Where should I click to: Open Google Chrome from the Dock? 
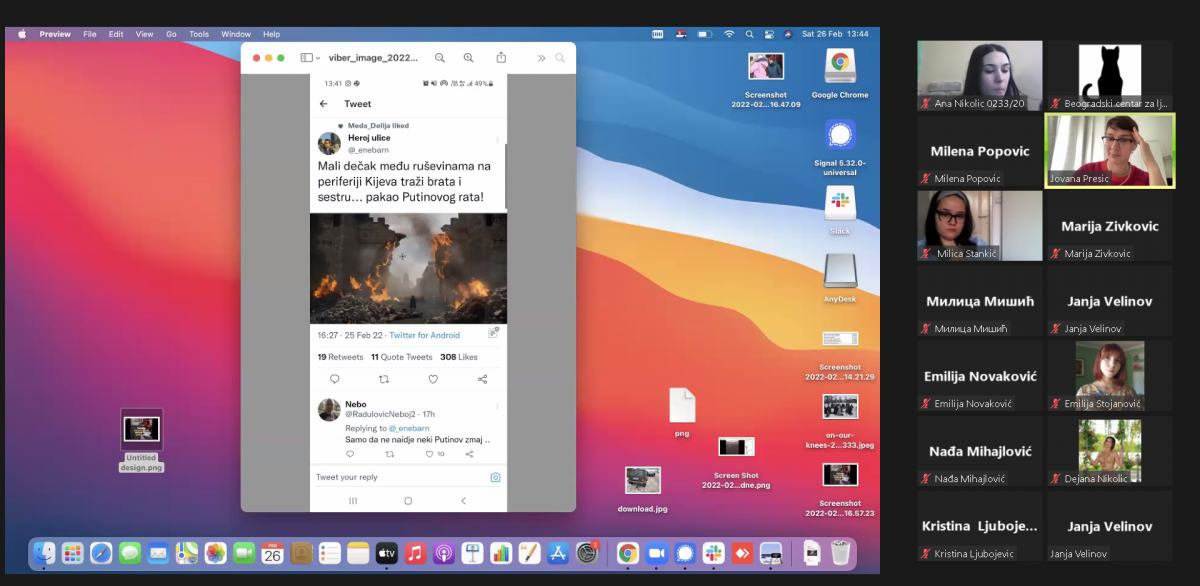click(x=627, y=553)
